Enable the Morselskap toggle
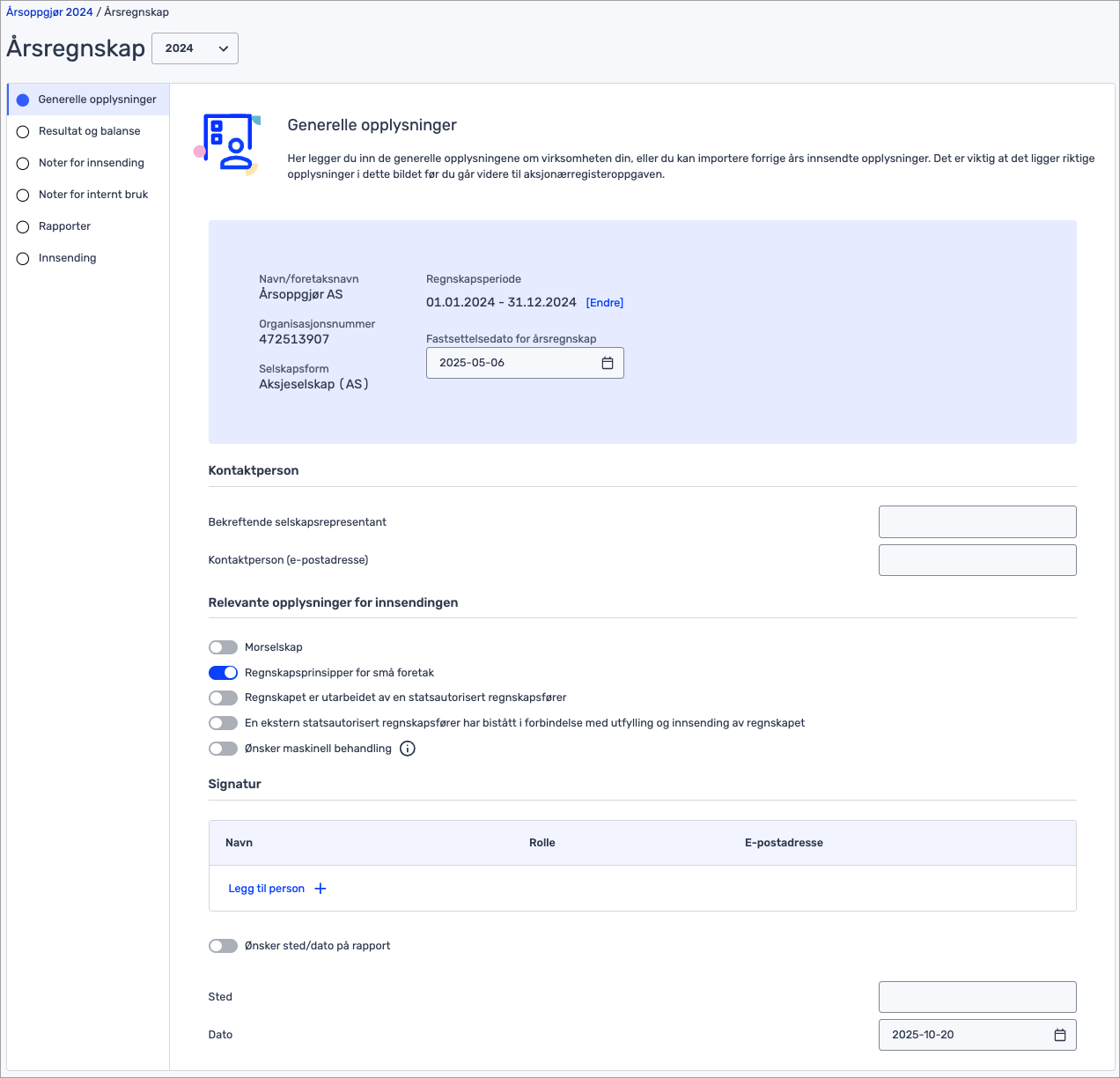 224,647
